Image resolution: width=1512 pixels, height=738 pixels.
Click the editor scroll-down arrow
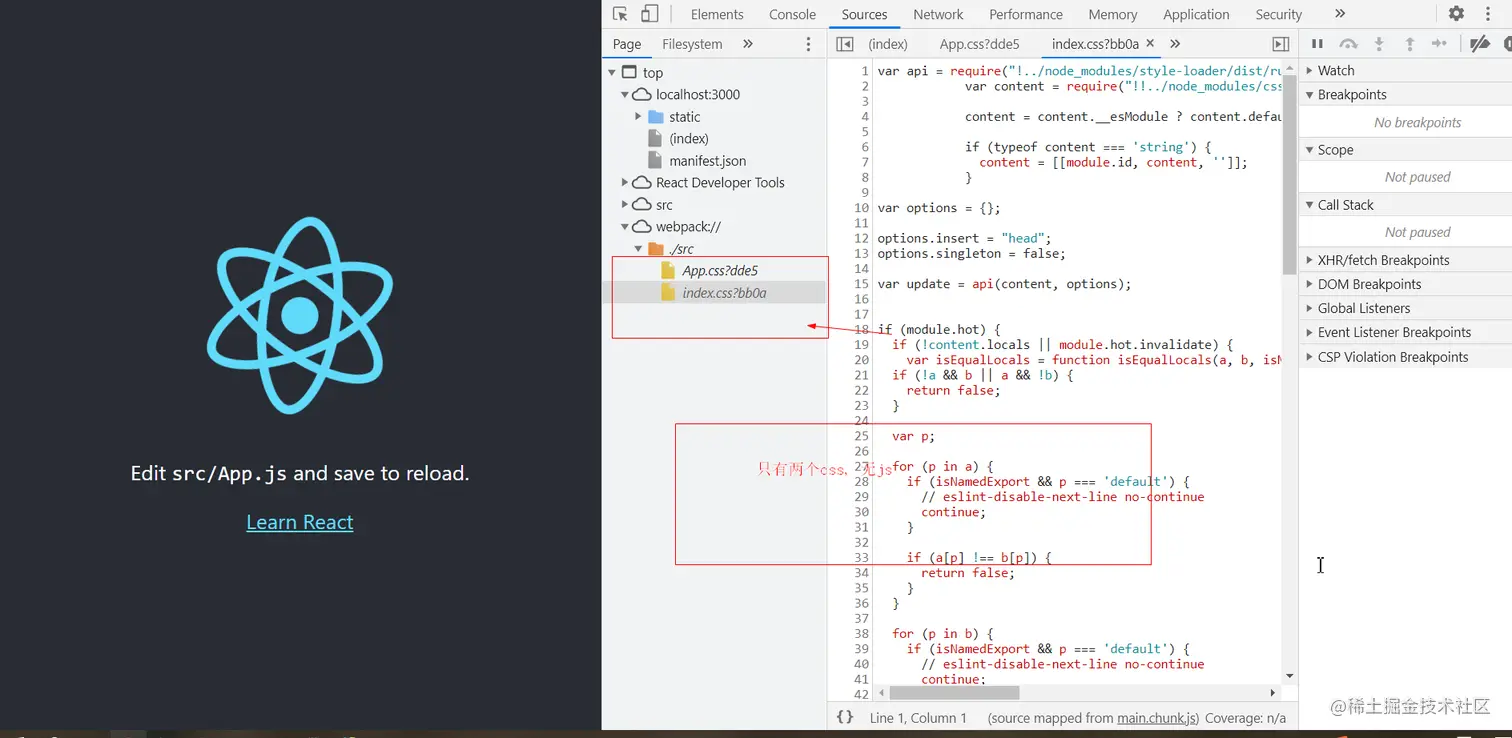[x=1289, y=677]
